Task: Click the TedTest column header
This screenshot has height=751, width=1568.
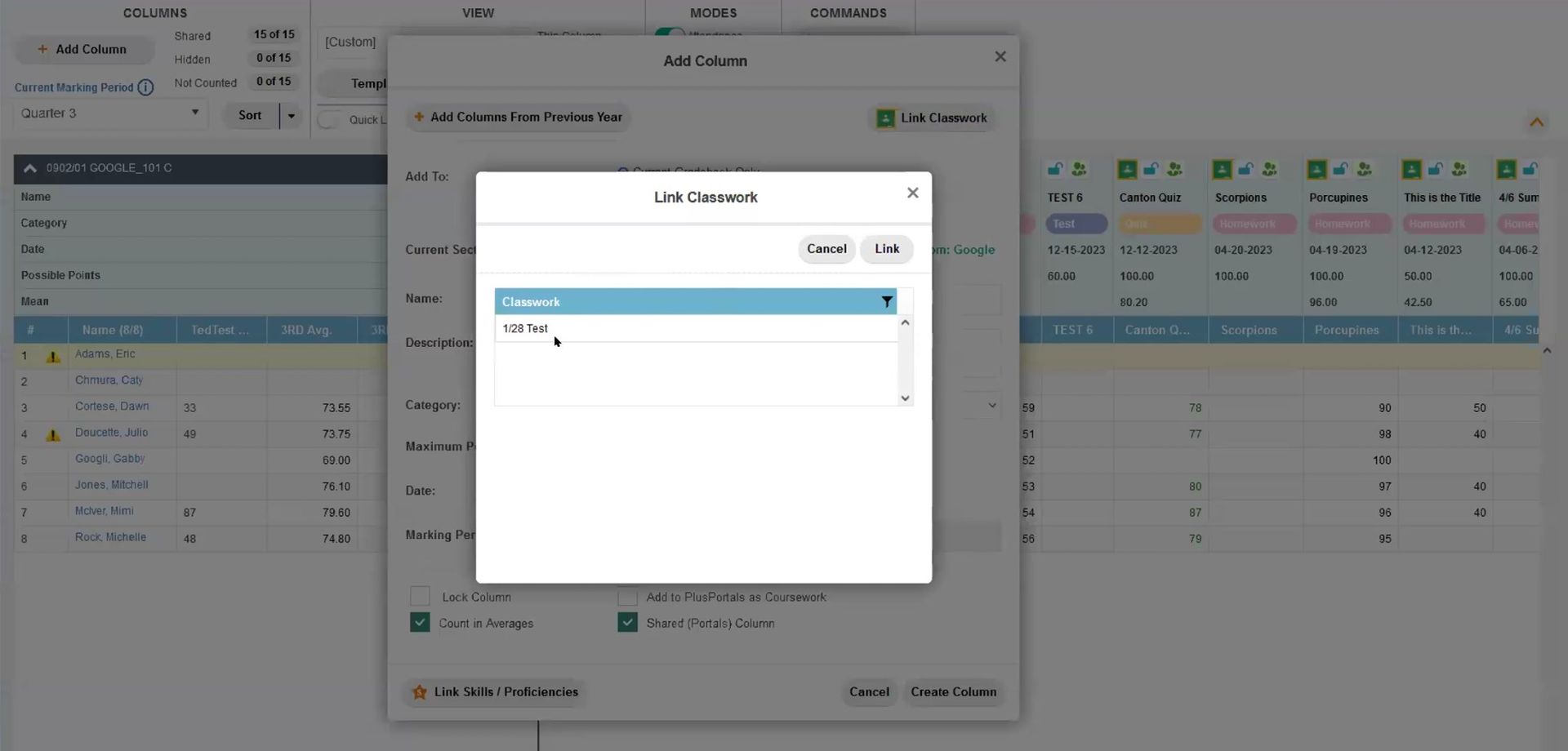Action: tap(220, 330)
